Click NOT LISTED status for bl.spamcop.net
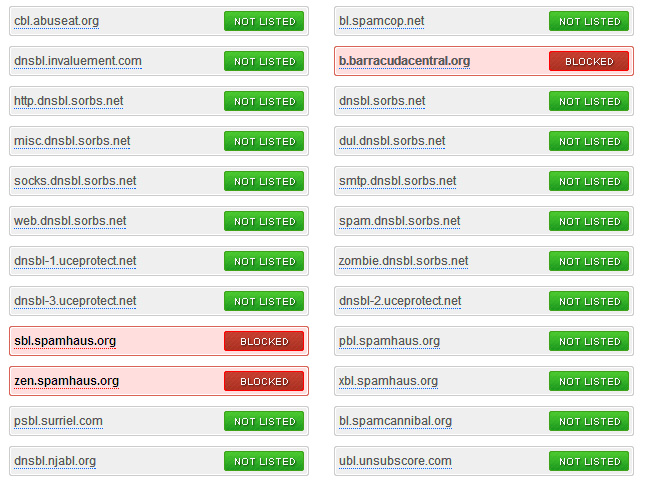 coord(589,21)
